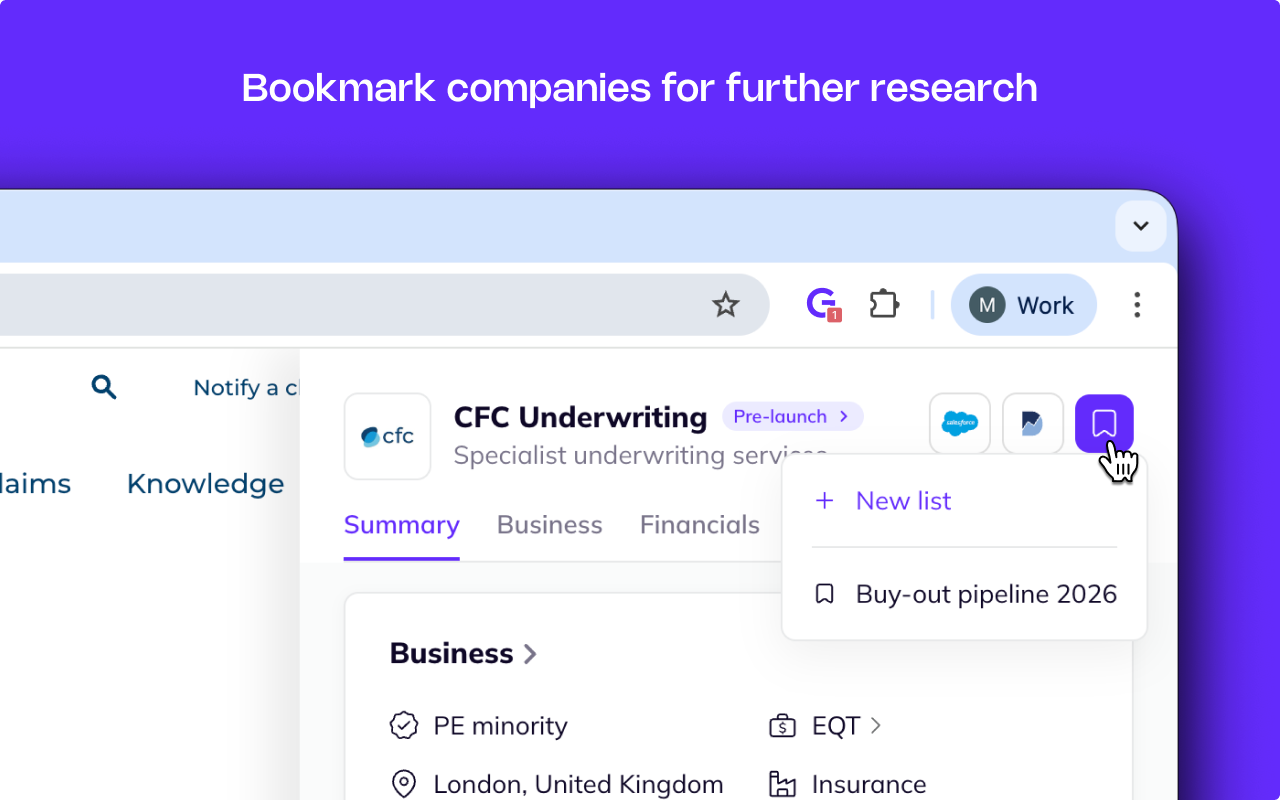Switch to the Business tab
The width and height of the screenshot is (1280, 800).
coord(550,525)
